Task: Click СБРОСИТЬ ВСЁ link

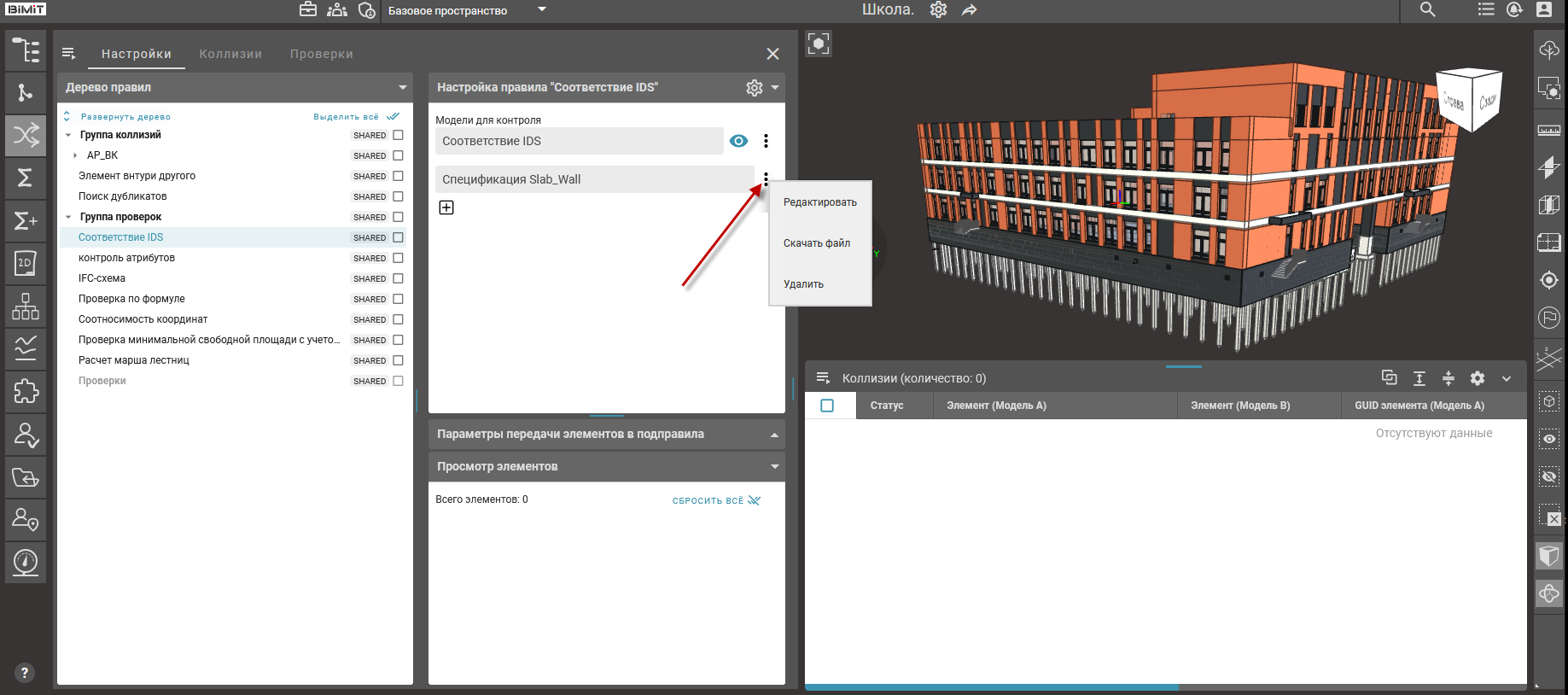Action: (708, 500)
